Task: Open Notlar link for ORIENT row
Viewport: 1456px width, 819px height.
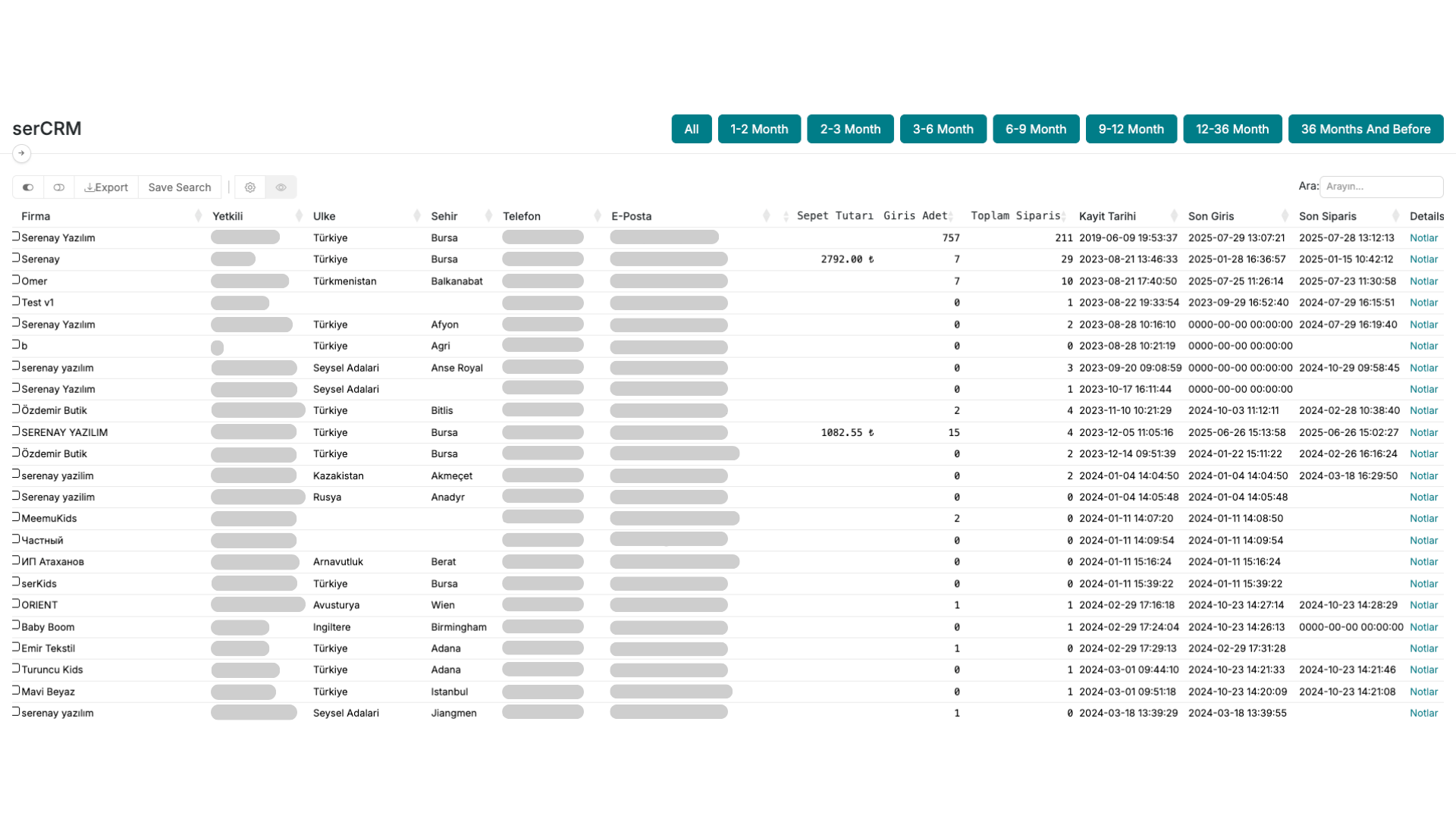Action: 1423,605
